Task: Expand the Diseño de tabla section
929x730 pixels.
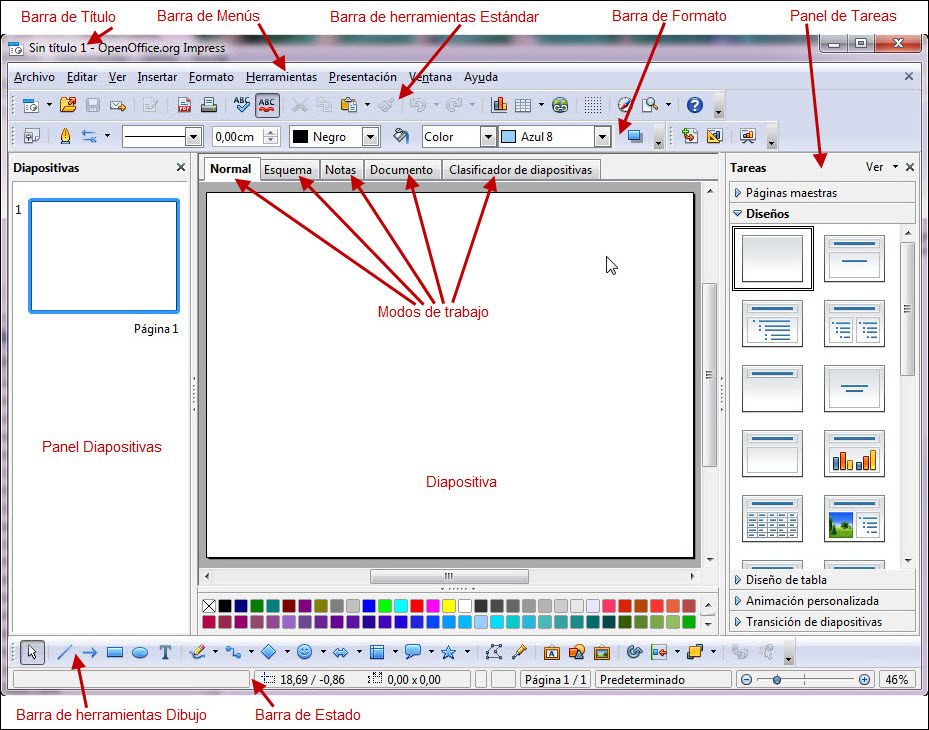Action: [x=822, y=579]
